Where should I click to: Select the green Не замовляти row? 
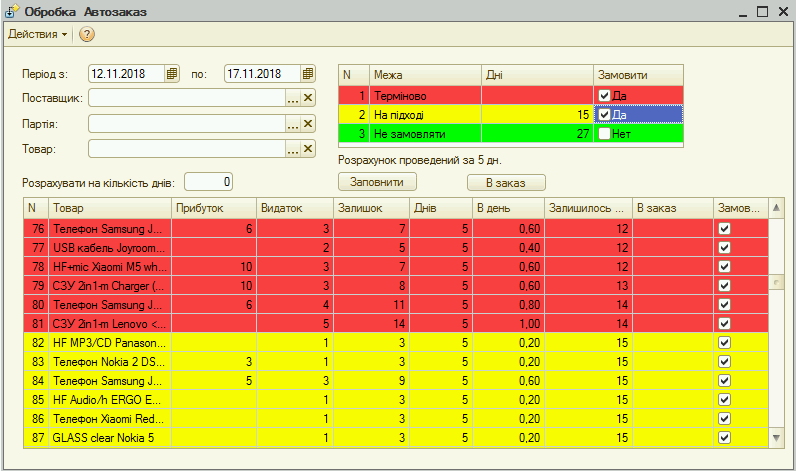pos(425,133)
